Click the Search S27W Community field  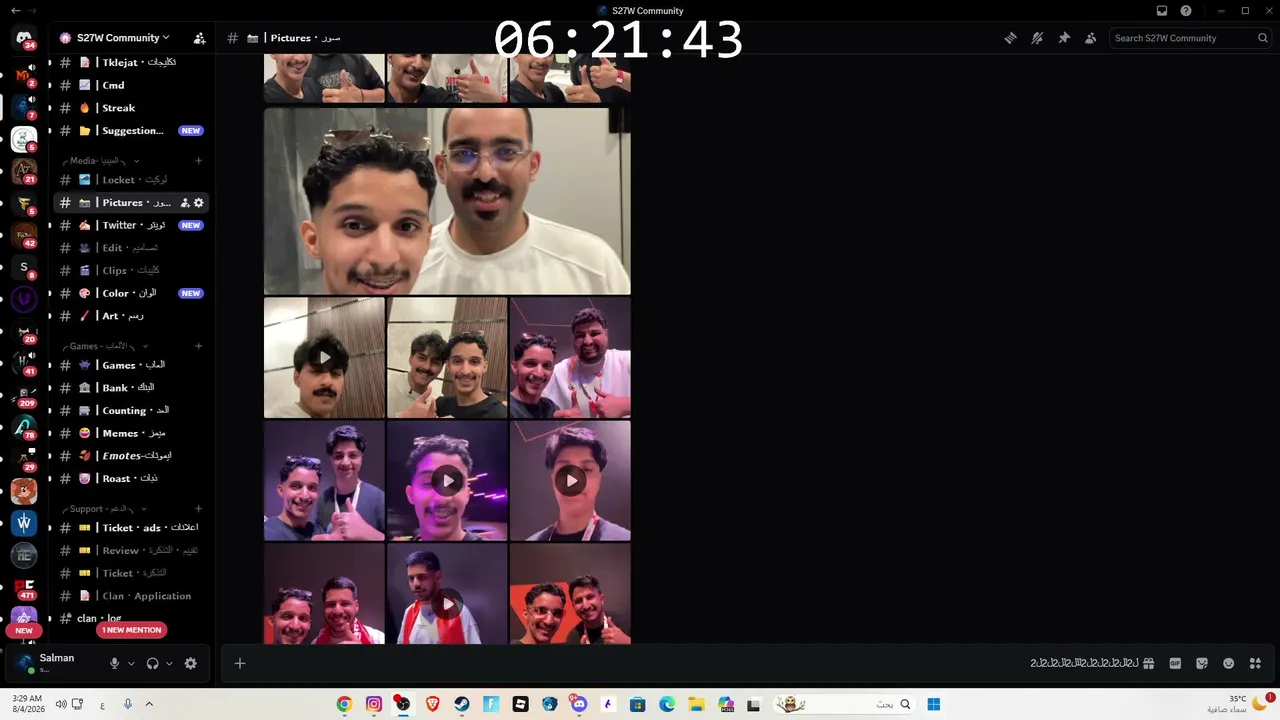pyautogui.click(x=1190, y=38)
